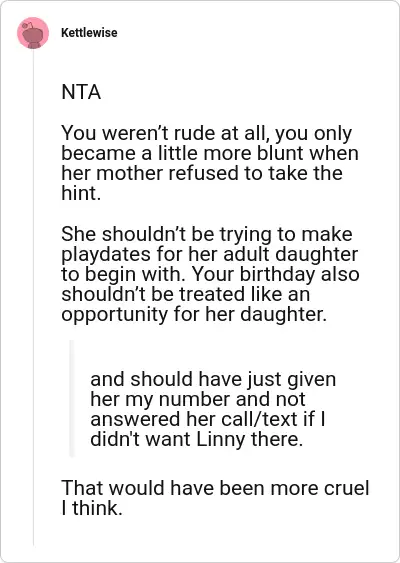Click the line "That would have been more cruel"
The image size is (400, 563).
215,488
